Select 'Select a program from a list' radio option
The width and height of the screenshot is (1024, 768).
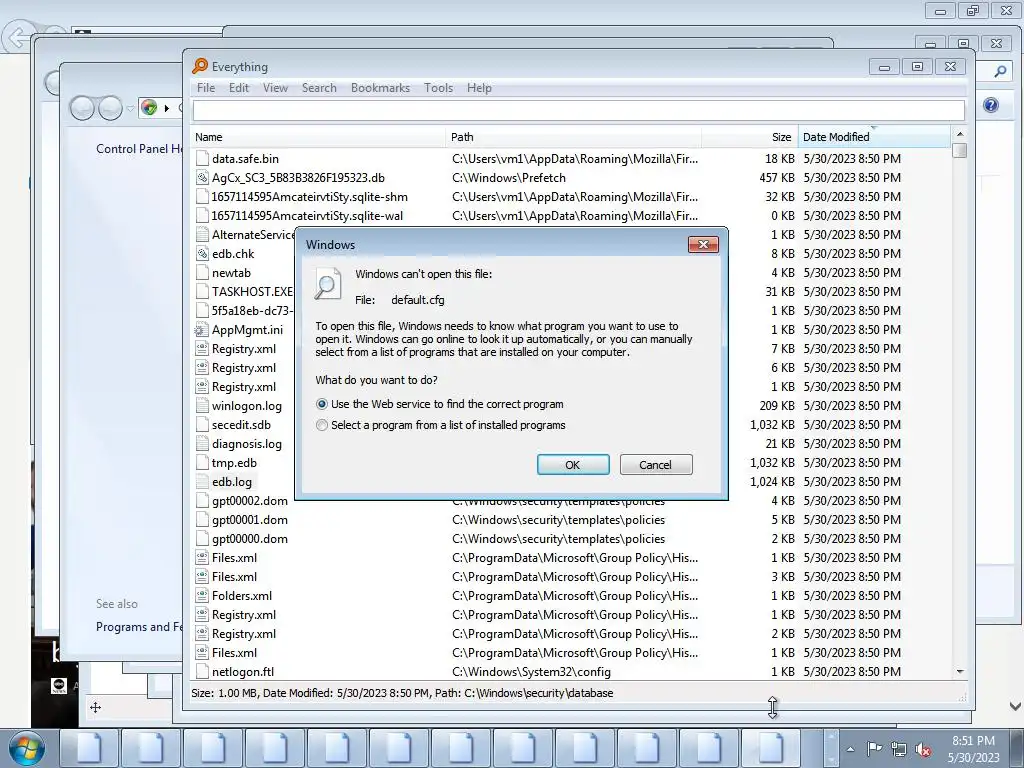point(321,425)
